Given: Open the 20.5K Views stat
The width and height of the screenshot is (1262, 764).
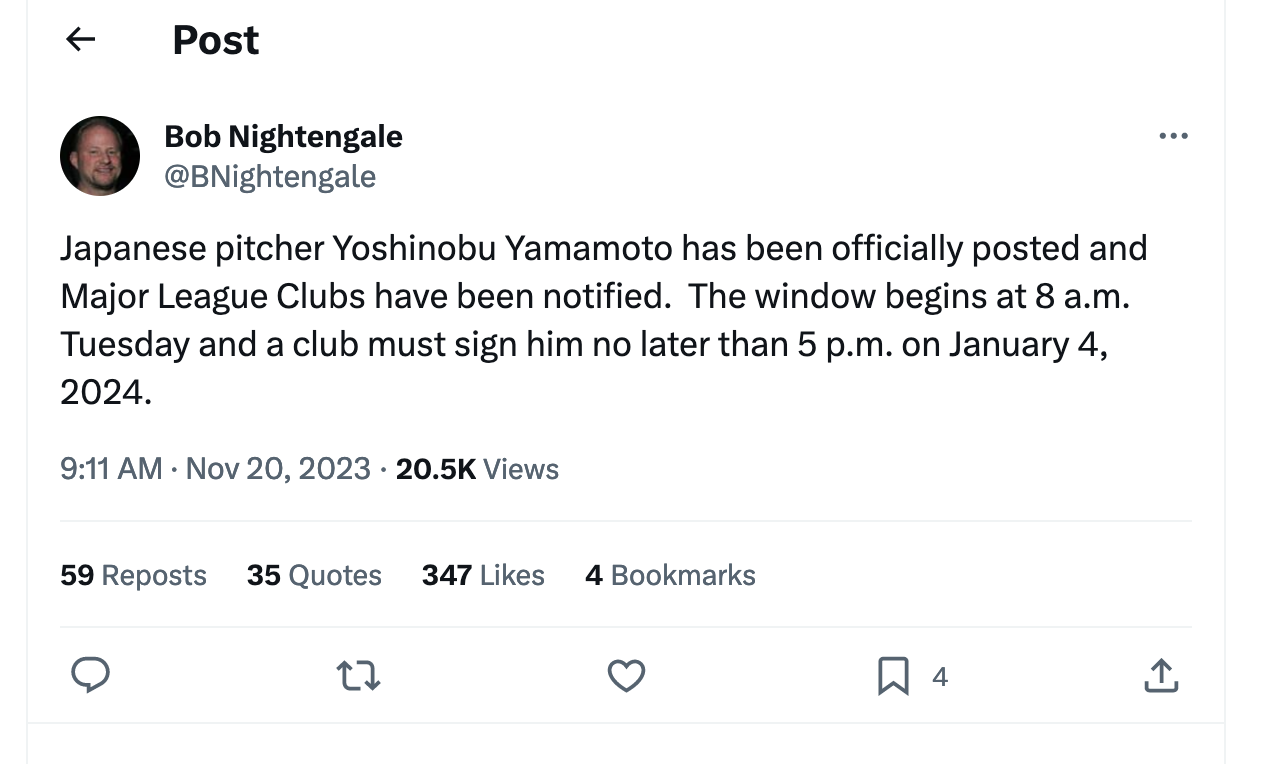Looking at the screenshot, I should 477,469.
